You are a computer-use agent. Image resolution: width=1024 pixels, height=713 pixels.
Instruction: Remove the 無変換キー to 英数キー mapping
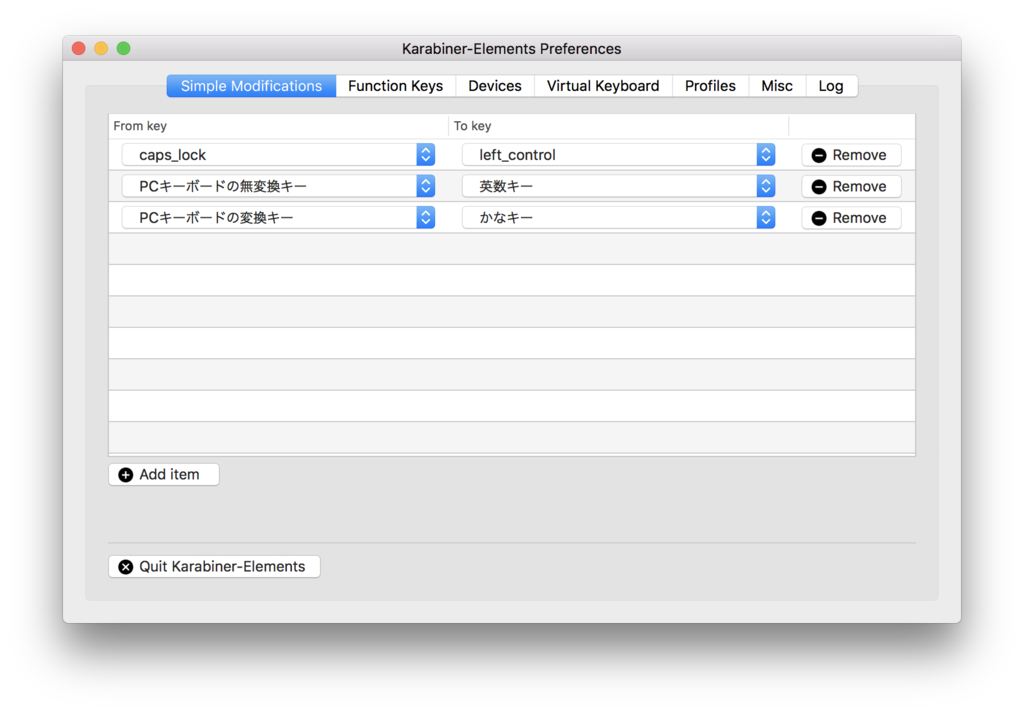(851, 186)
